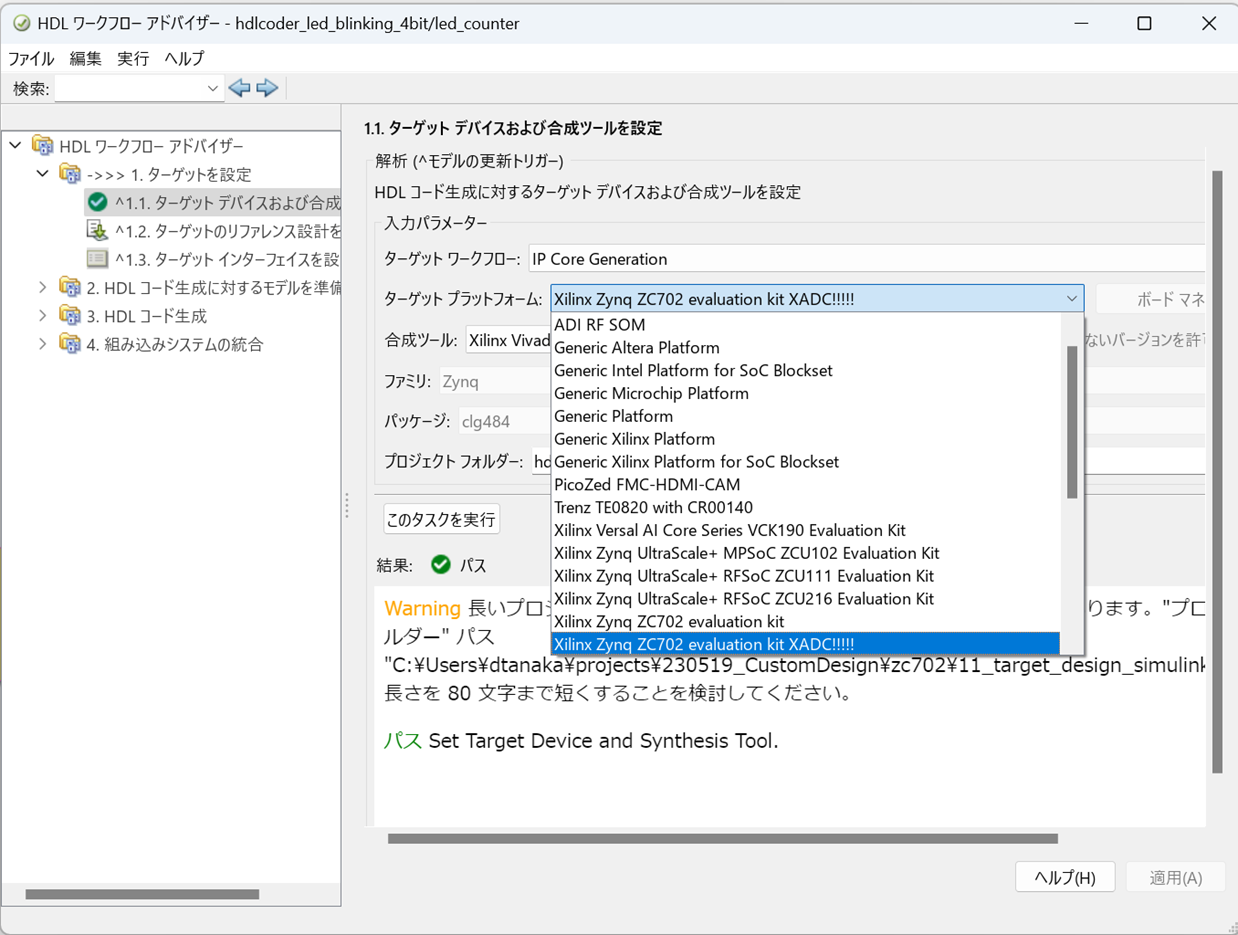The image size is (1238, 935).
Task: Click the ファミリ Zynq field
Action: click(x=495, y=381)
